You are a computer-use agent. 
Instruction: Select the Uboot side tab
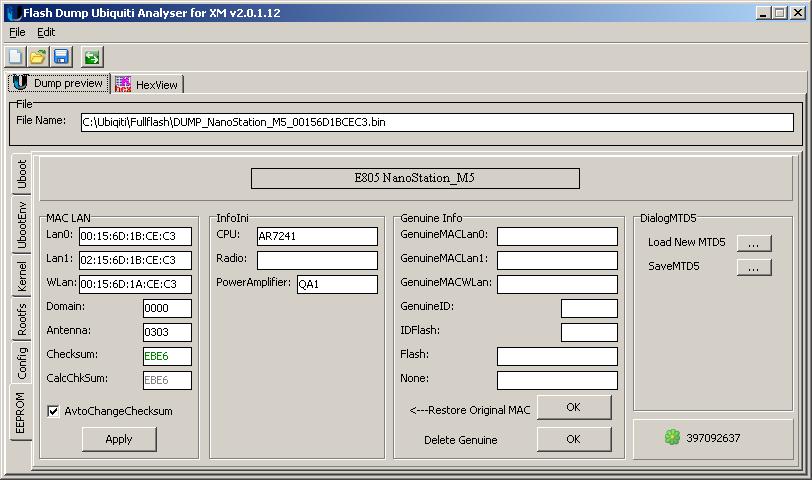[x=21, y=174]
